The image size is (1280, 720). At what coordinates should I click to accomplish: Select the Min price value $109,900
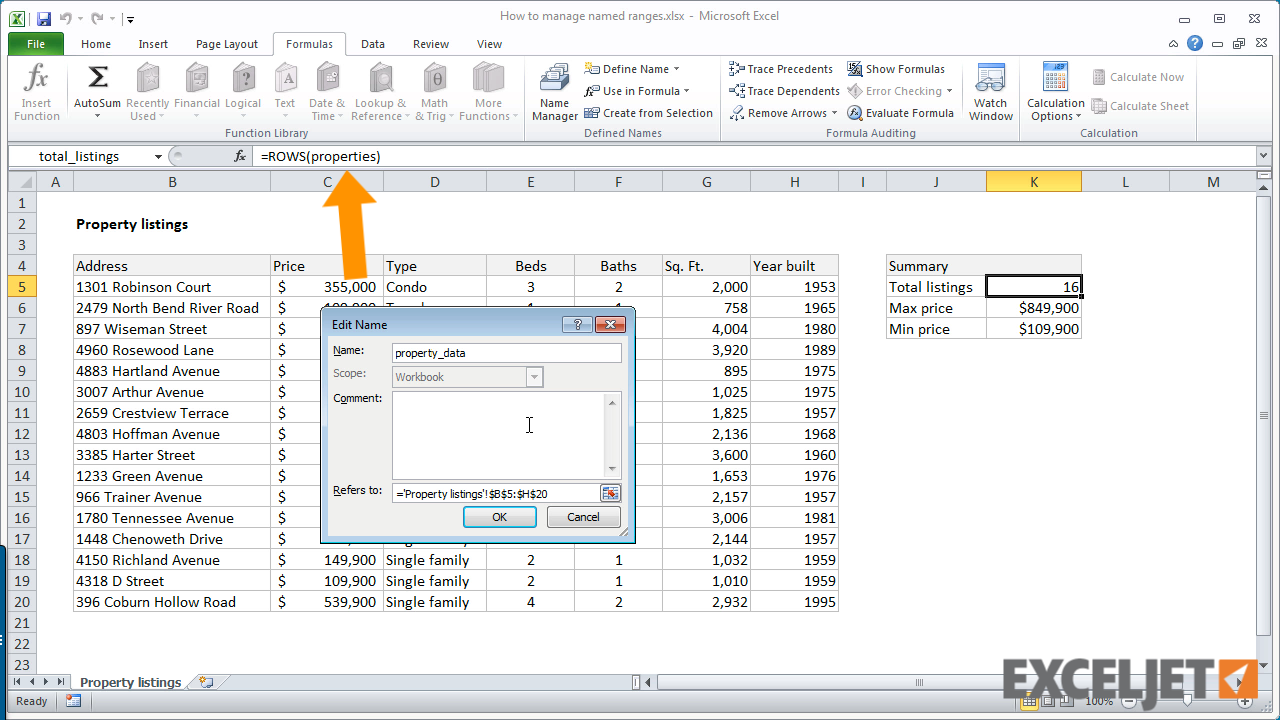(1034, 329)
